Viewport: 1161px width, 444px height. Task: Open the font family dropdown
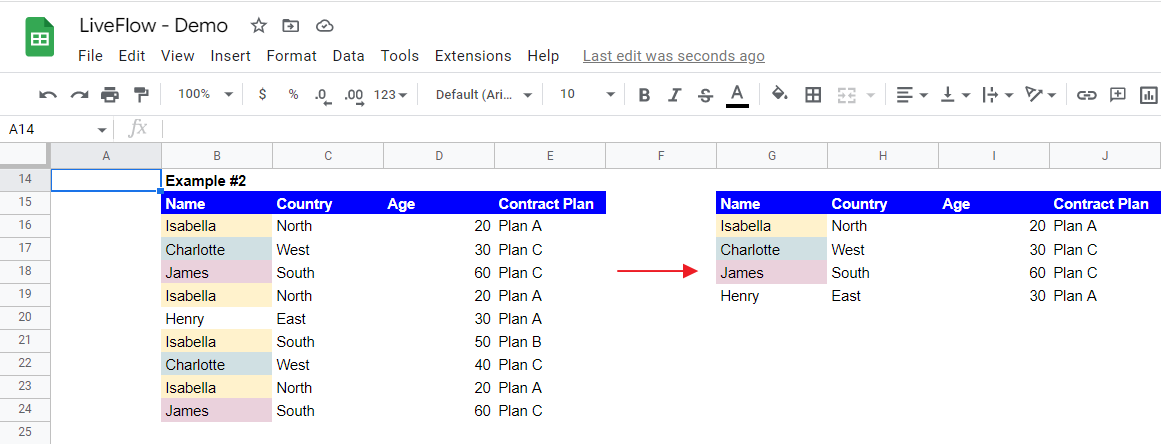(x=484, y=94)
